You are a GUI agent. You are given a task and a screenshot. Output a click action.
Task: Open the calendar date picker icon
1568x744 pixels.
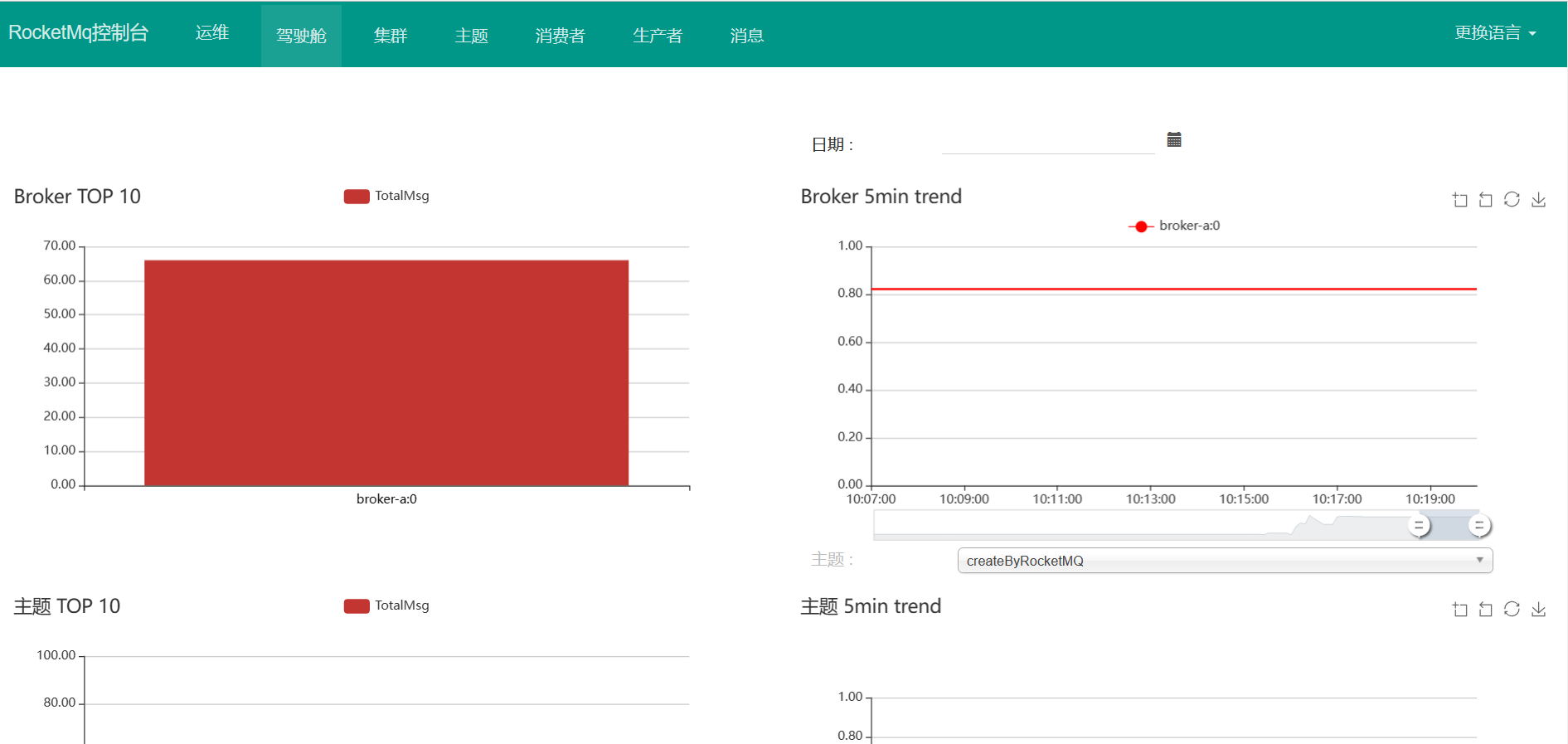point(1174,139)
